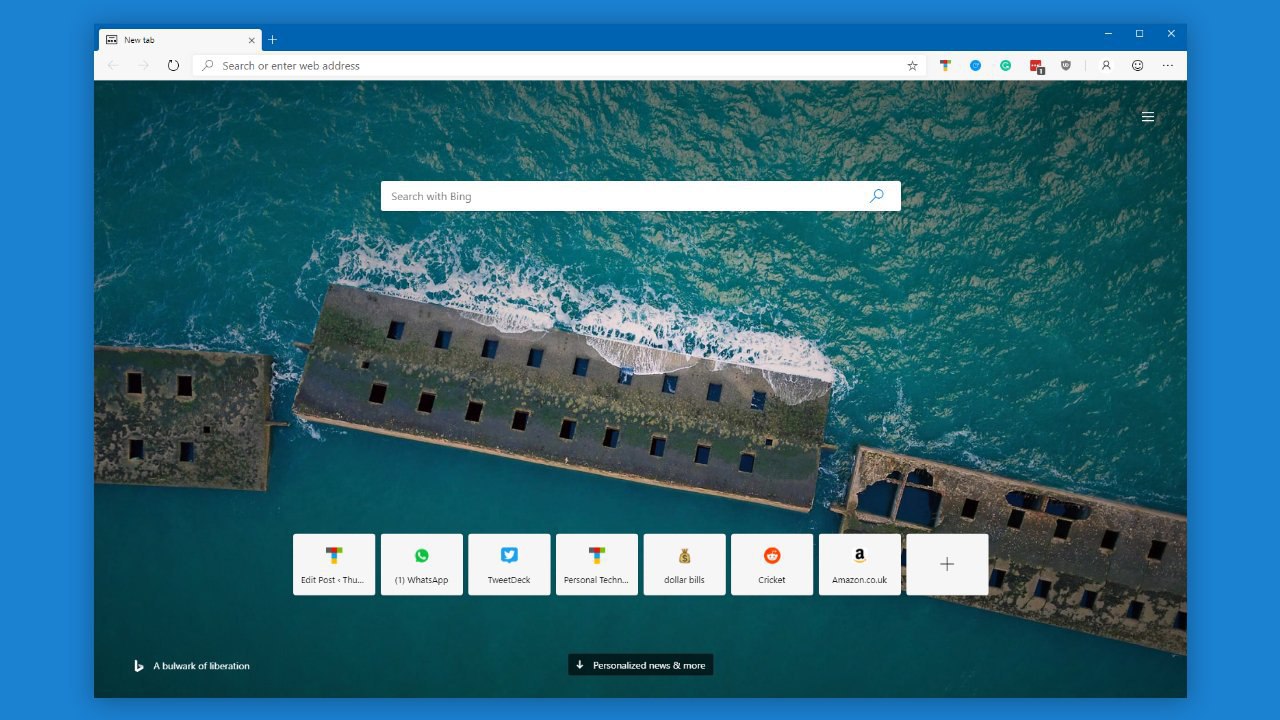Viewport: 1280px width, 720px height.
Task: Click the browser refresh button
Action: pos(173,66)
